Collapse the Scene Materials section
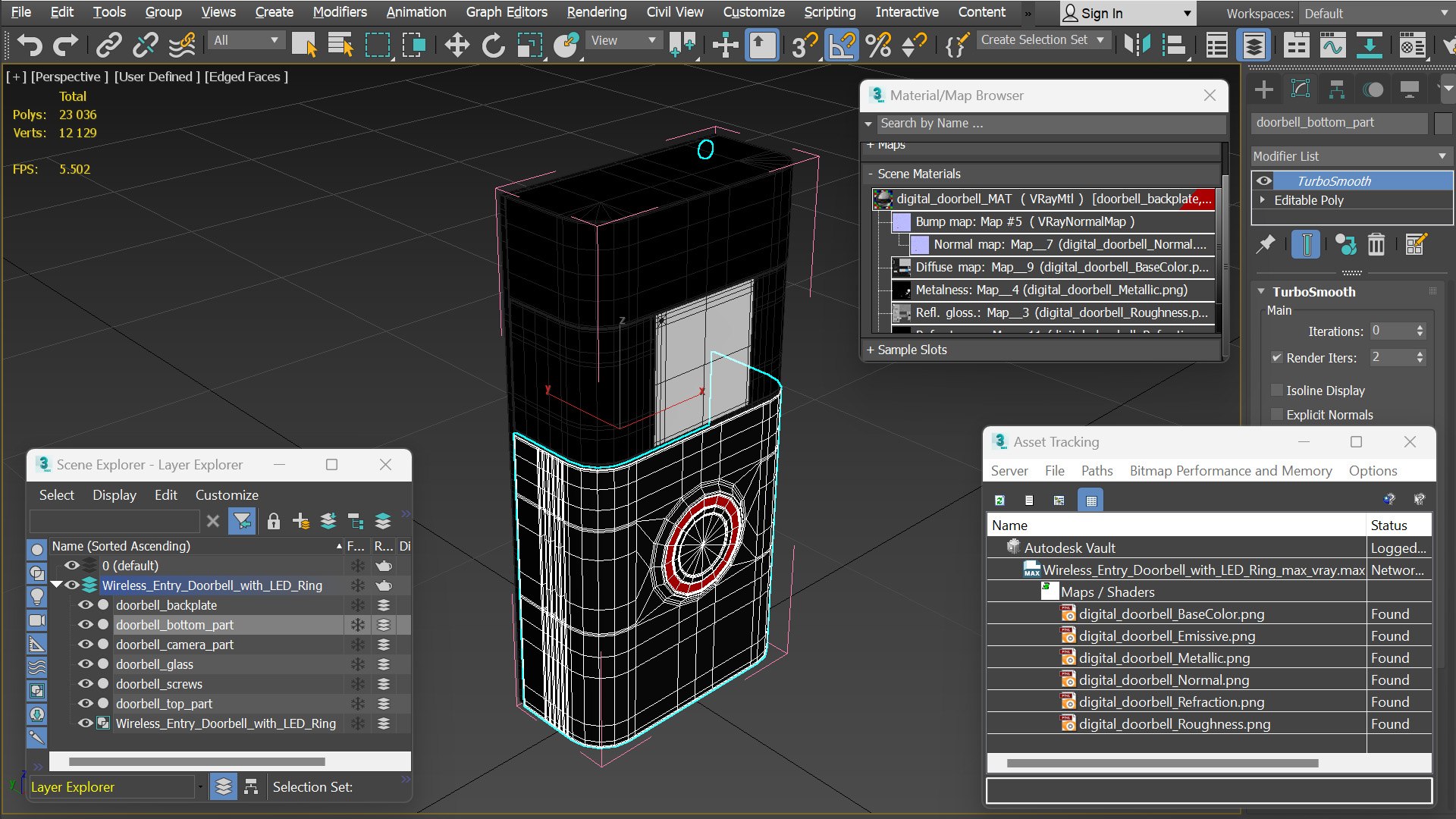The height and width of the screenshot is (819, 1456). click(870, 174)
